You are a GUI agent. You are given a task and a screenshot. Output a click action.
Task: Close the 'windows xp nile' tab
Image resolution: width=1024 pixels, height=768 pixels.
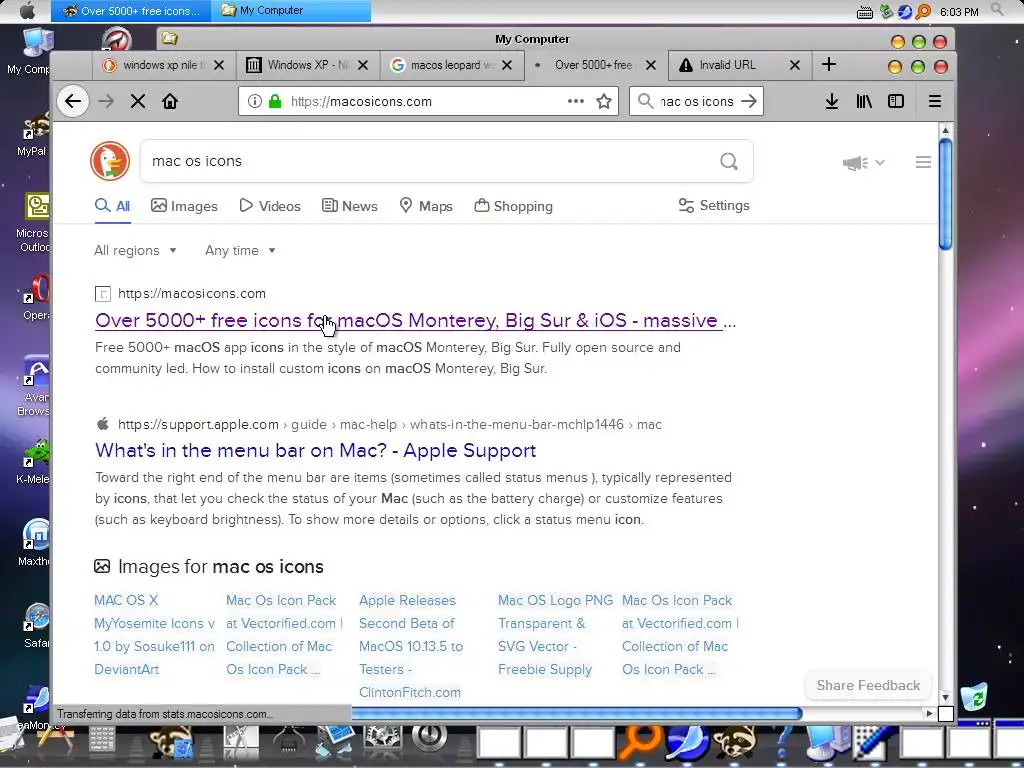[219, 65]
